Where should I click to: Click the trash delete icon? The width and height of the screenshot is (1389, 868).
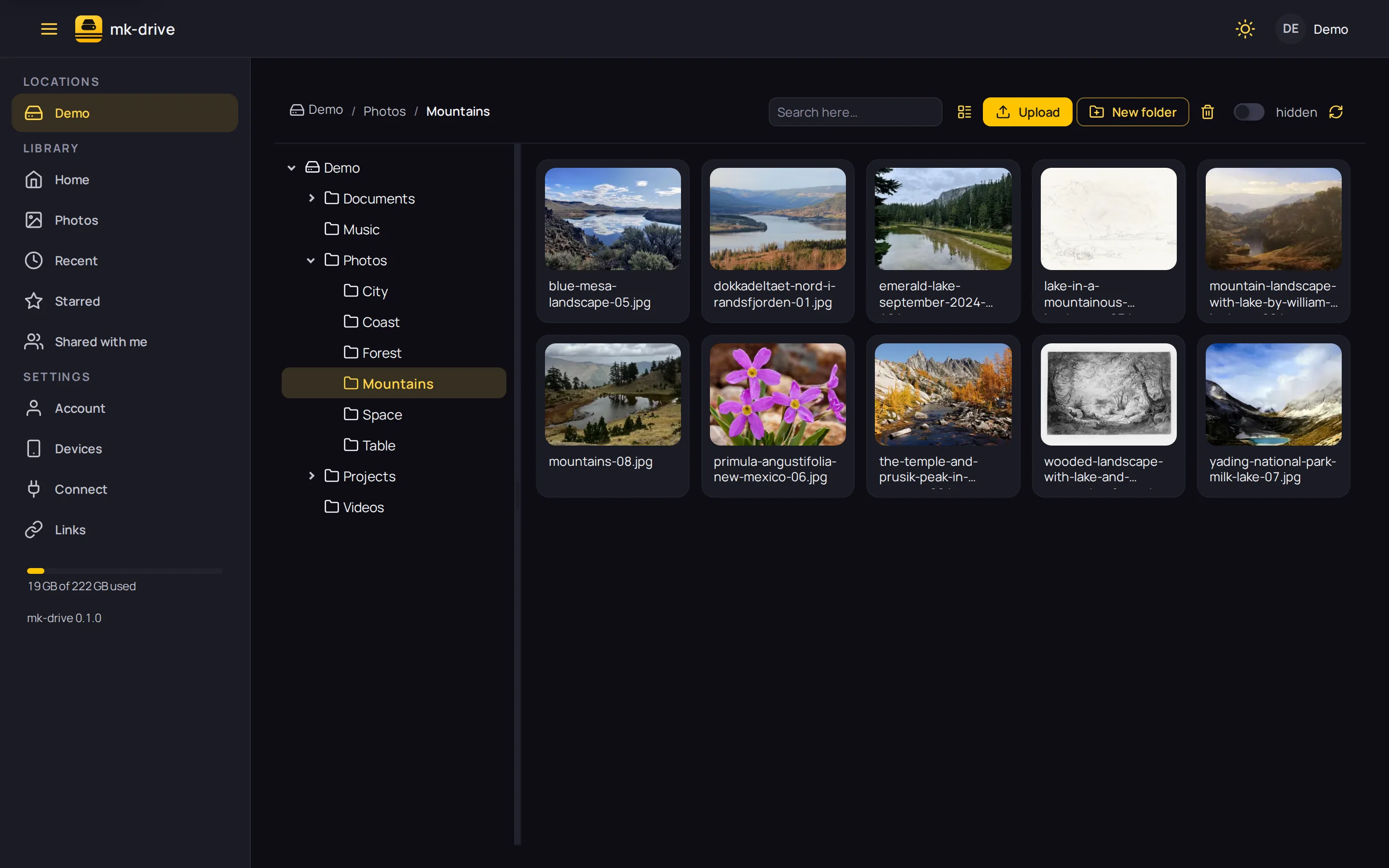pyautogui.click(x=1208, y=112)
